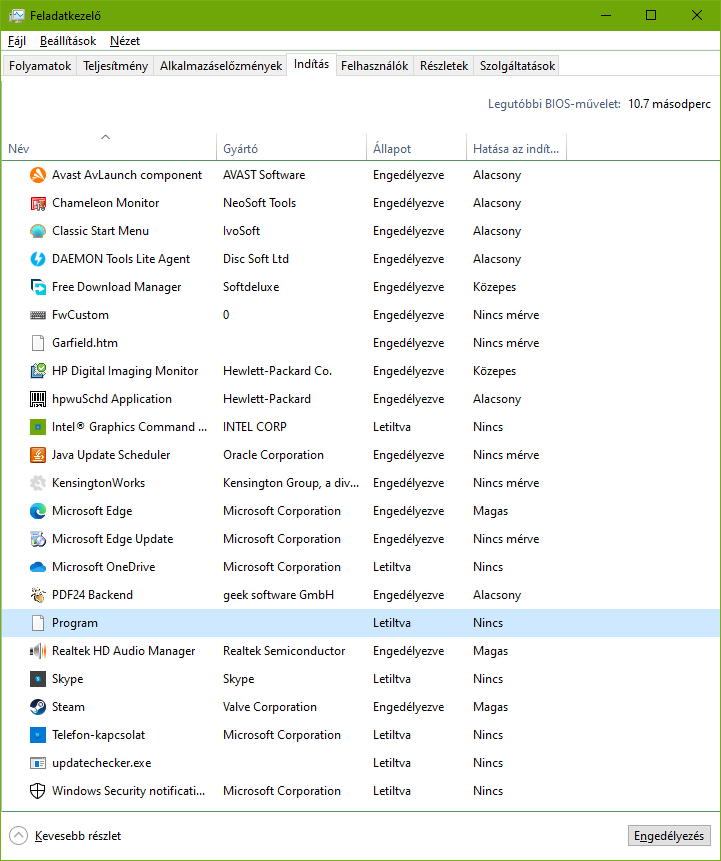Viewport: 721px width, 861px height.
Task: Click the Java Update Scheduler icon
Action: [38, 455]
